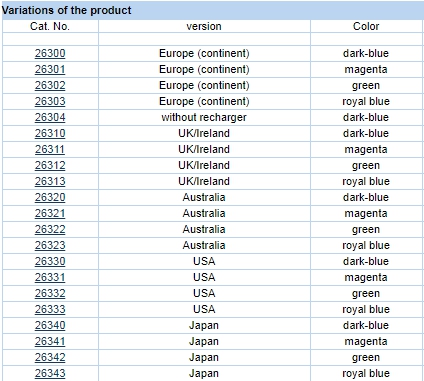Open catalog number 26313 link
The width and height of the screenshot is (424, 381).
[50, 181]
